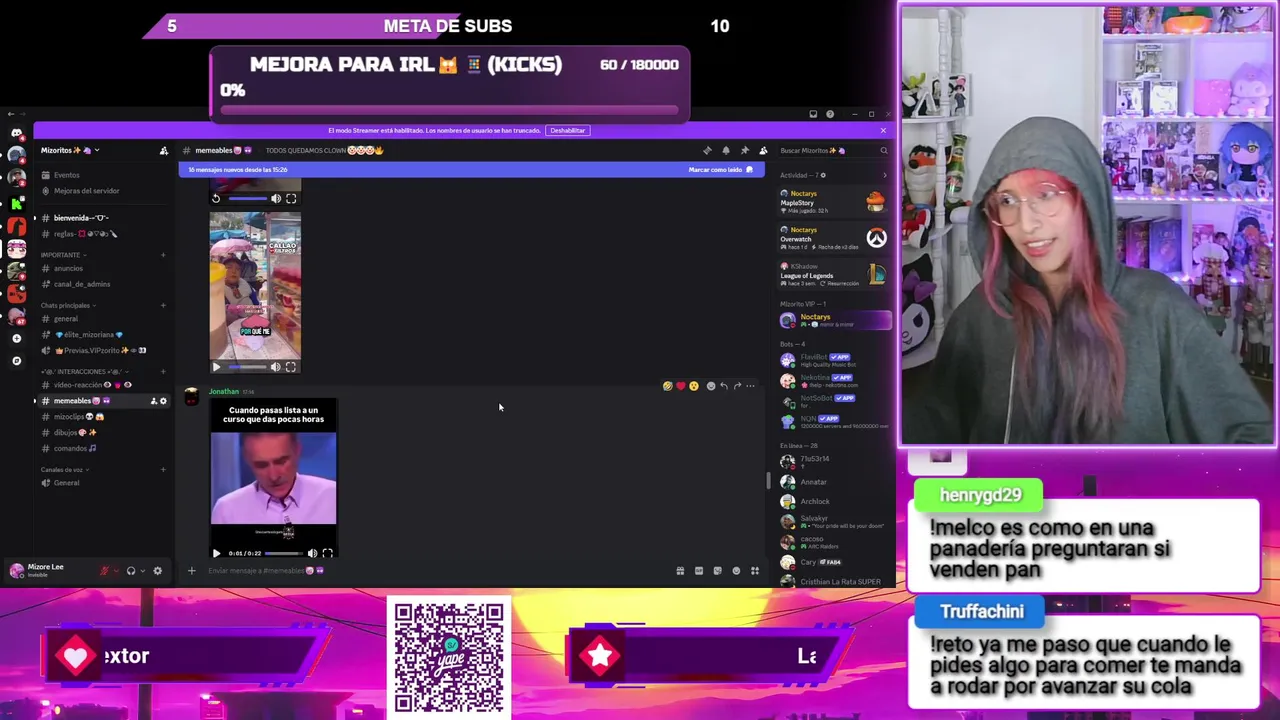
Task: Click the reply arrow on Jonathan's message
Action: pos(724,386)
